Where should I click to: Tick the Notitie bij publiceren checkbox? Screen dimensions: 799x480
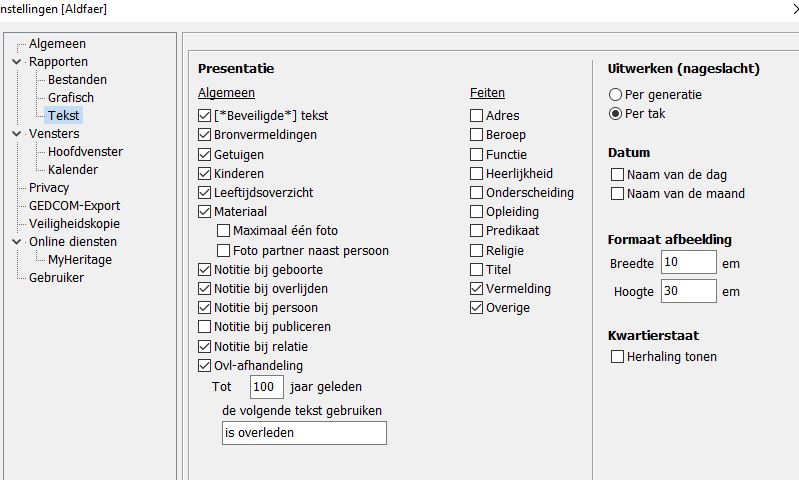tap(205, 327)
